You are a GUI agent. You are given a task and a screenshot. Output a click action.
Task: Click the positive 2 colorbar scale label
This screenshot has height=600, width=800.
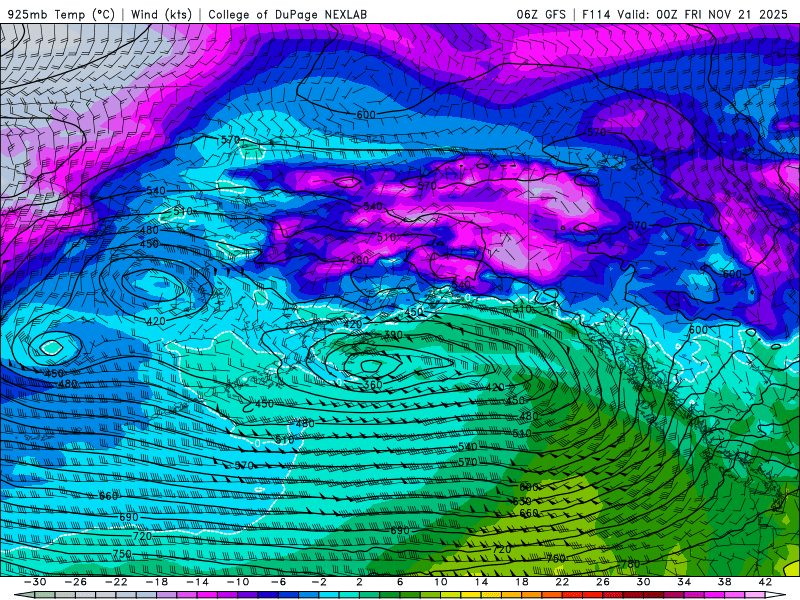click(359, 582)
